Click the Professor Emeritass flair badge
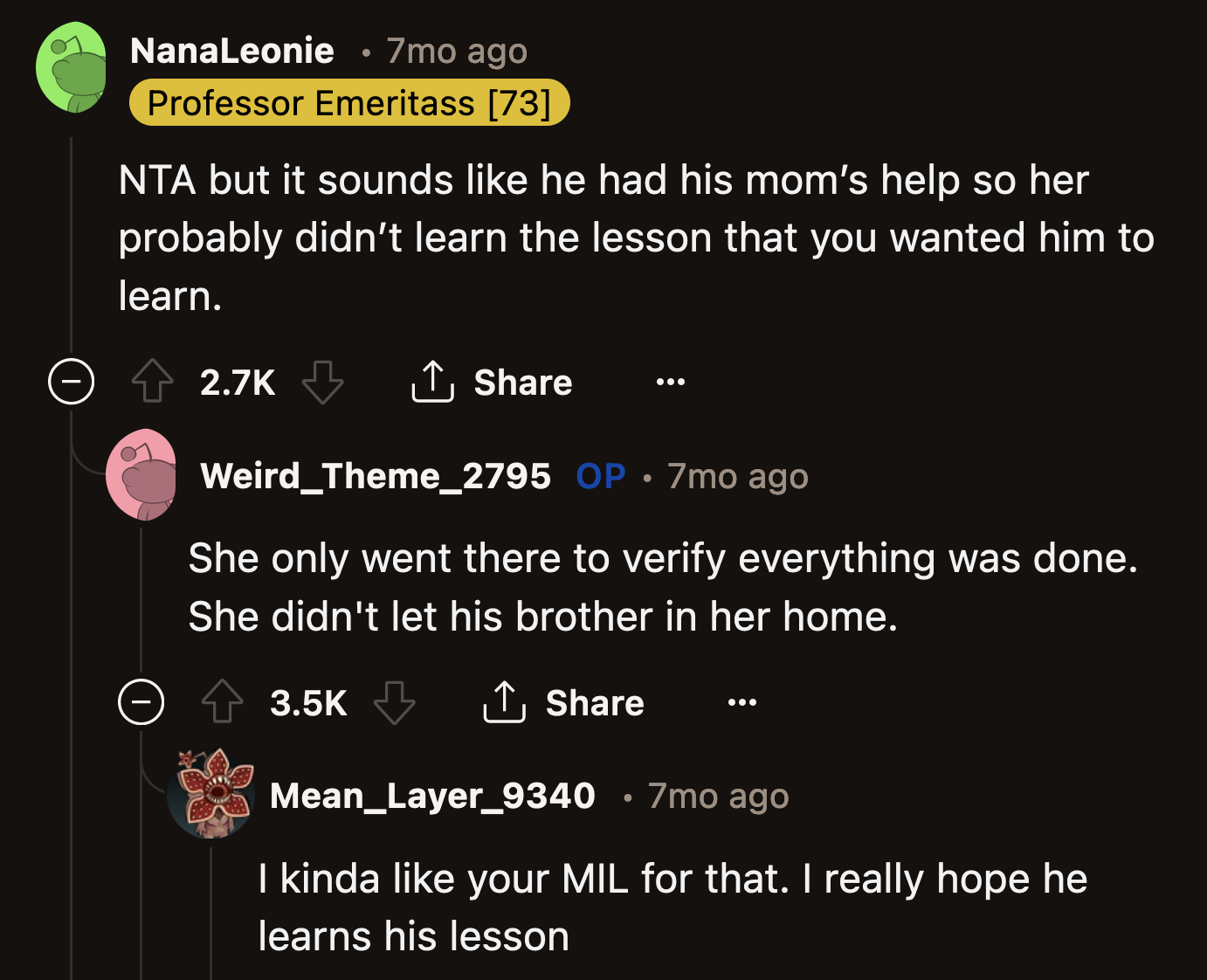 [348, 102]
